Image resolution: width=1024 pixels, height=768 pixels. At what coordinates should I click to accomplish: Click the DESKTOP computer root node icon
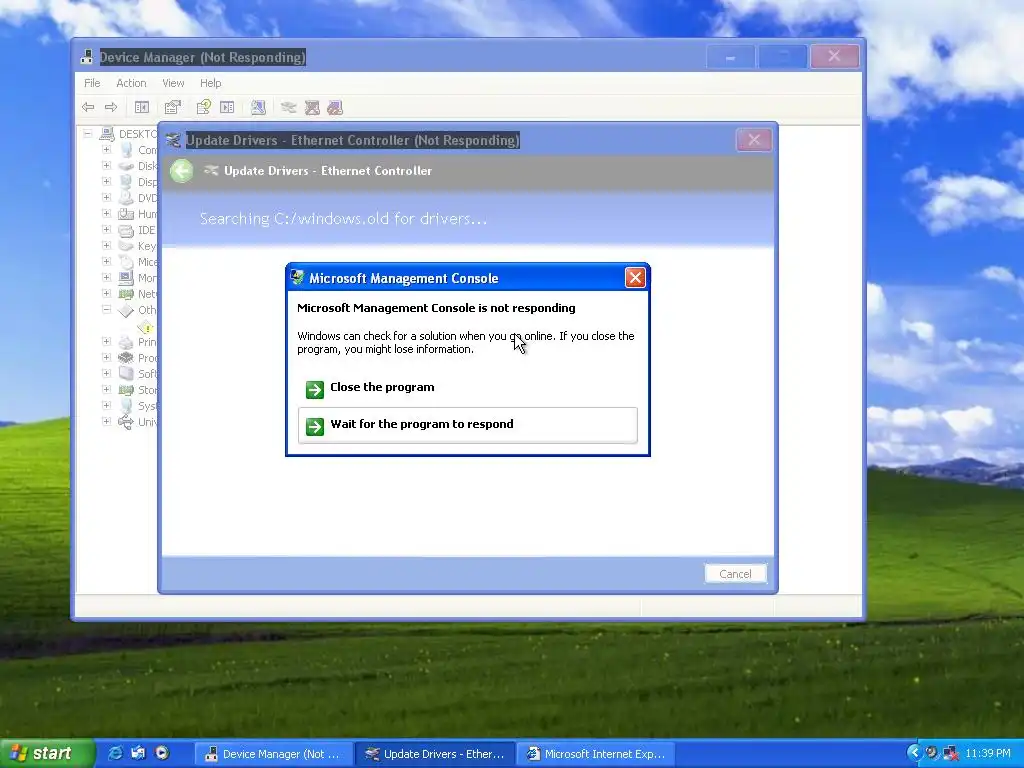[106, 134]
